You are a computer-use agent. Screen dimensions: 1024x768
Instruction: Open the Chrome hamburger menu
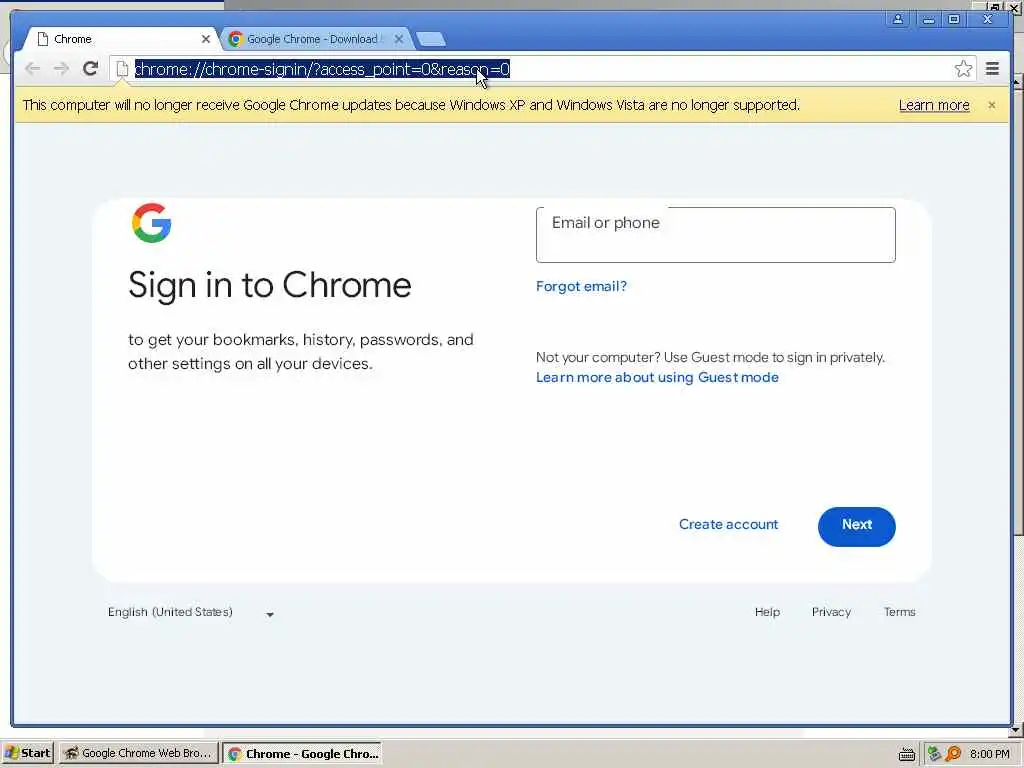tap(992, 69)
